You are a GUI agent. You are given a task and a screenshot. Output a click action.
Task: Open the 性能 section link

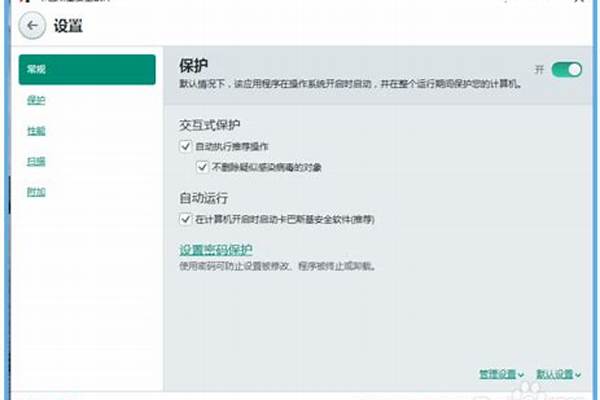click(x=36, y=131)
